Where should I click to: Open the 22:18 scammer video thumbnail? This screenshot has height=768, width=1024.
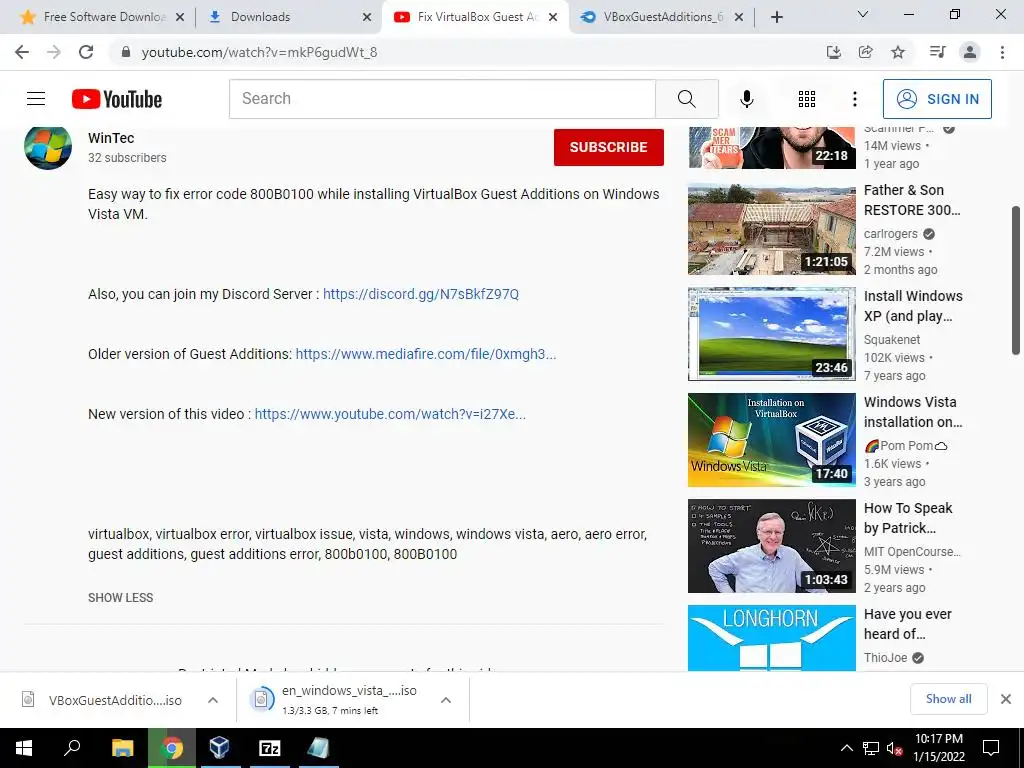[x=771, y=148]
